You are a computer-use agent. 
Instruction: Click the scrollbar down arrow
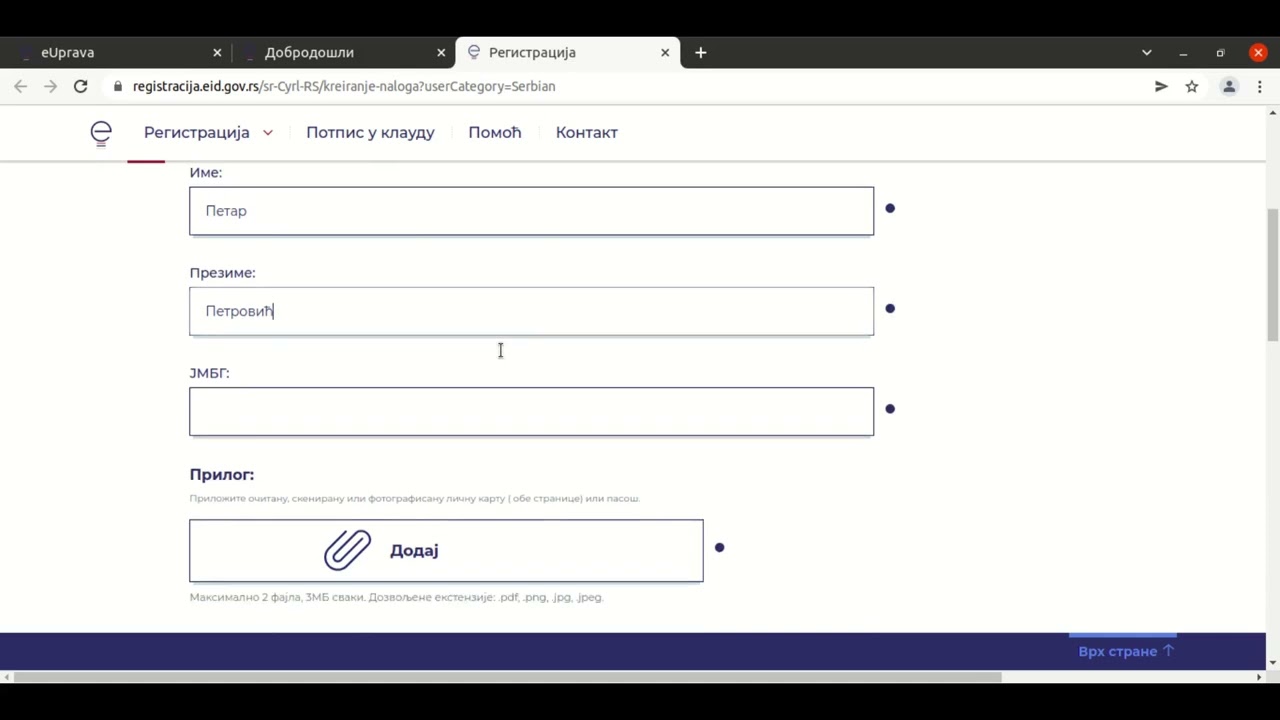pyautogui.click(x=1272, y=662)
